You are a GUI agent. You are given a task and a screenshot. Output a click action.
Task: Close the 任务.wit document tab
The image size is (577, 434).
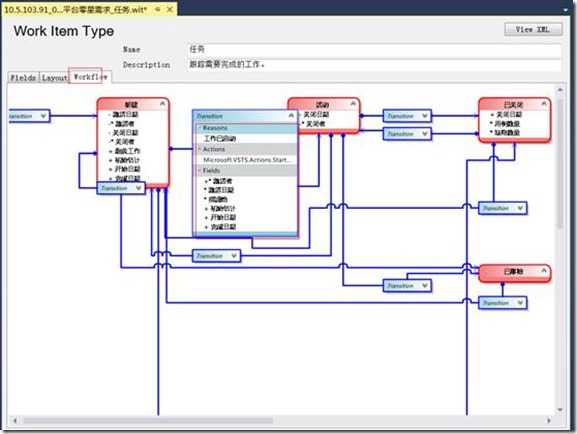[170, 10]
